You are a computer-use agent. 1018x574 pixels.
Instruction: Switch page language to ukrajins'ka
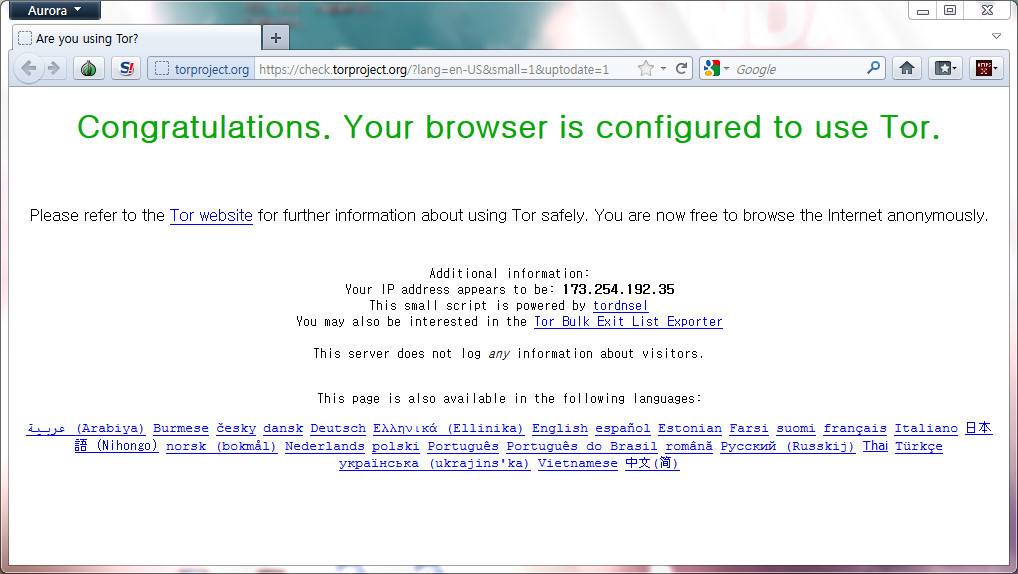[434, 464]
